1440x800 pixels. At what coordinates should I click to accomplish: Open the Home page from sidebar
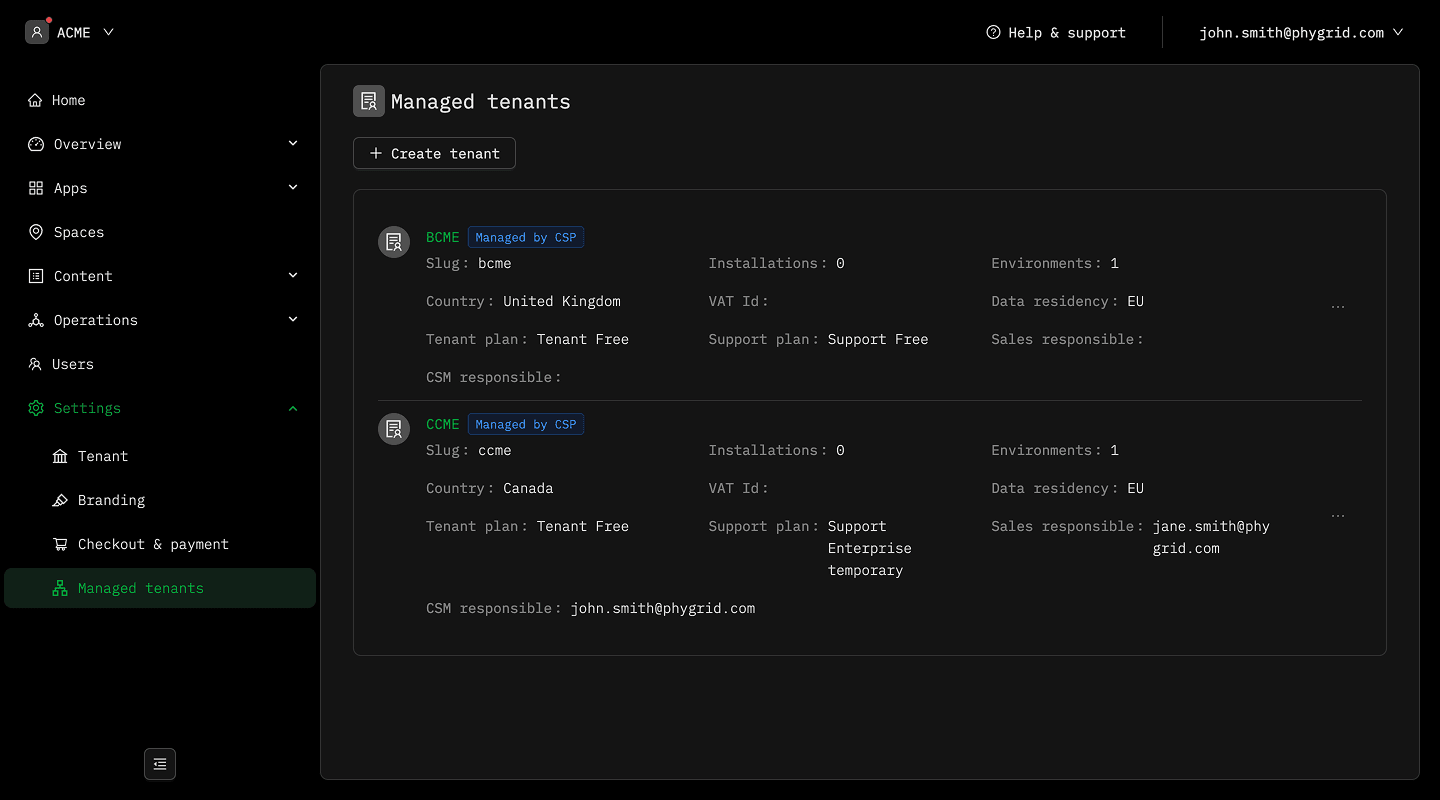[68, 100]
